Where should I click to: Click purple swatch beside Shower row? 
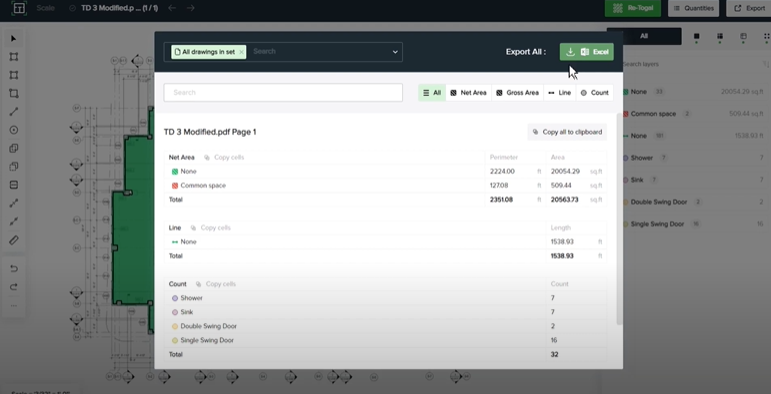coord(175,298)
